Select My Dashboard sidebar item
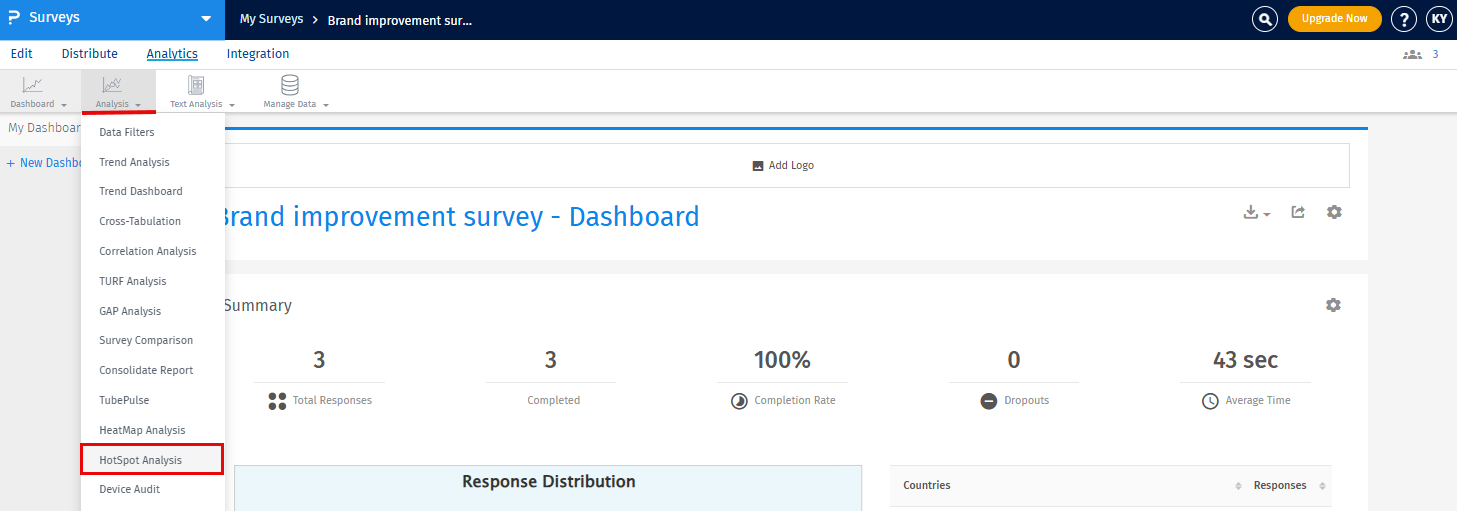1457x511 pixels. 43,128
